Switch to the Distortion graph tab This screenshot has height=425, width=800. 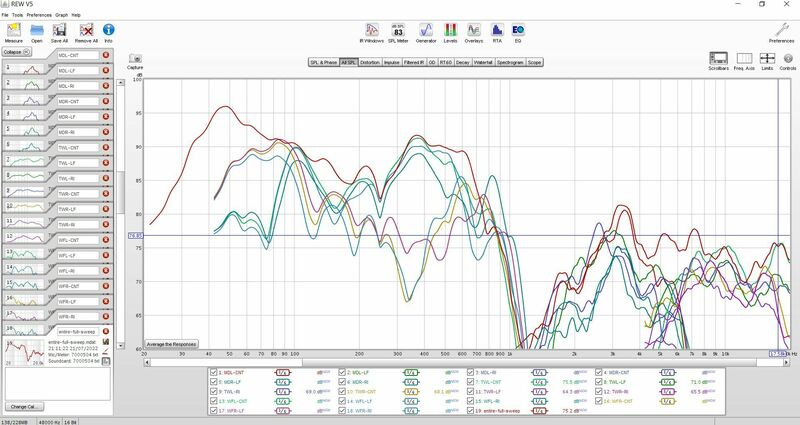coord(370,62)
